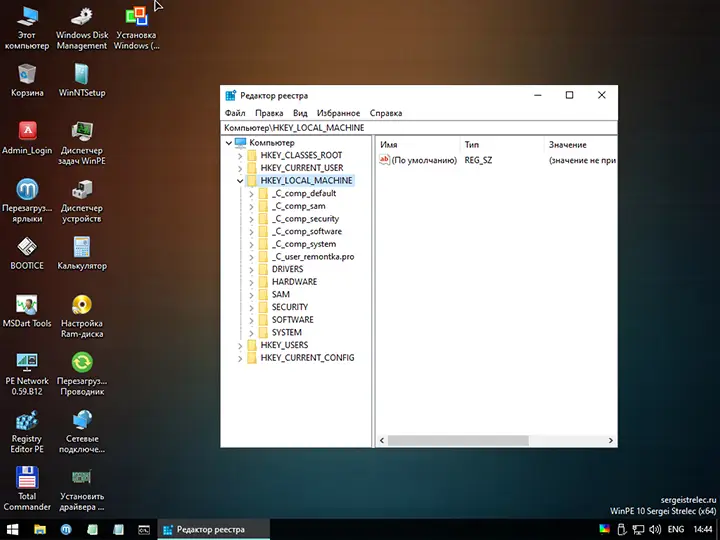Launch the WinNTSetup desktop icon
The width and height of the screenshot is (720, 540).
click(x=82, y=80)
